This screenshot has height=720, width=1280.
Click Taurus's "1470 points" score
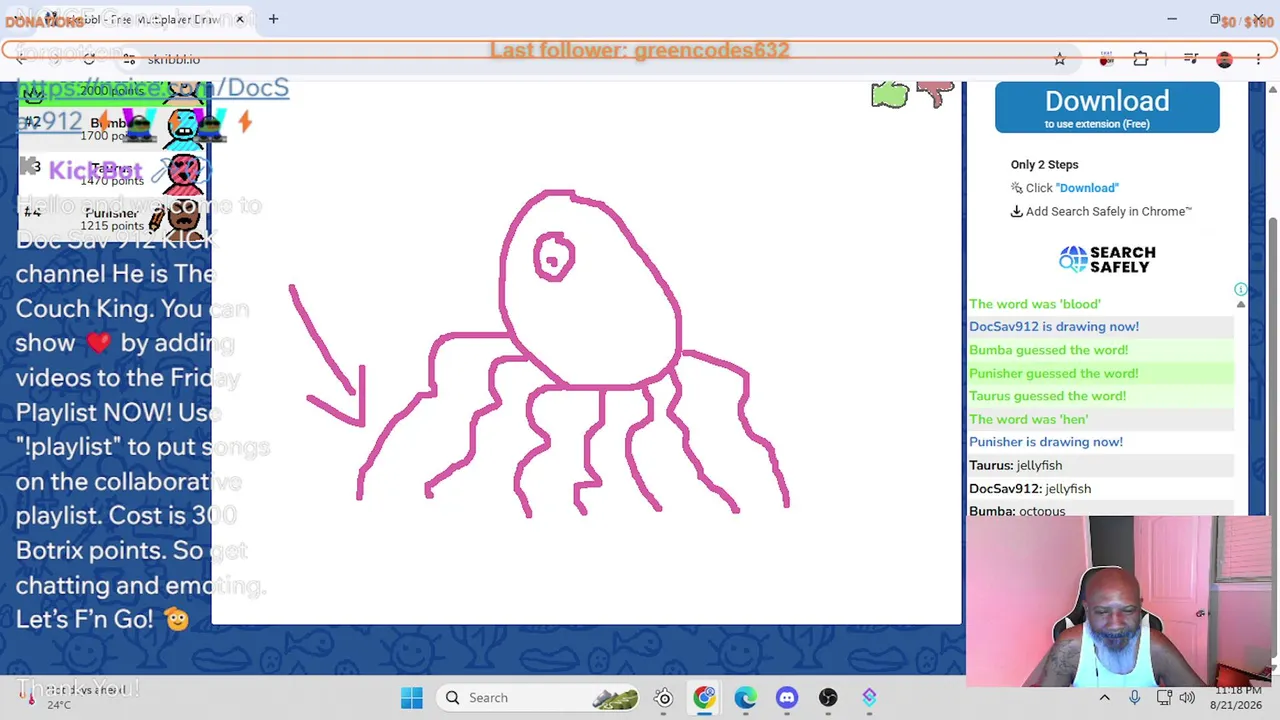click(112, 181)
